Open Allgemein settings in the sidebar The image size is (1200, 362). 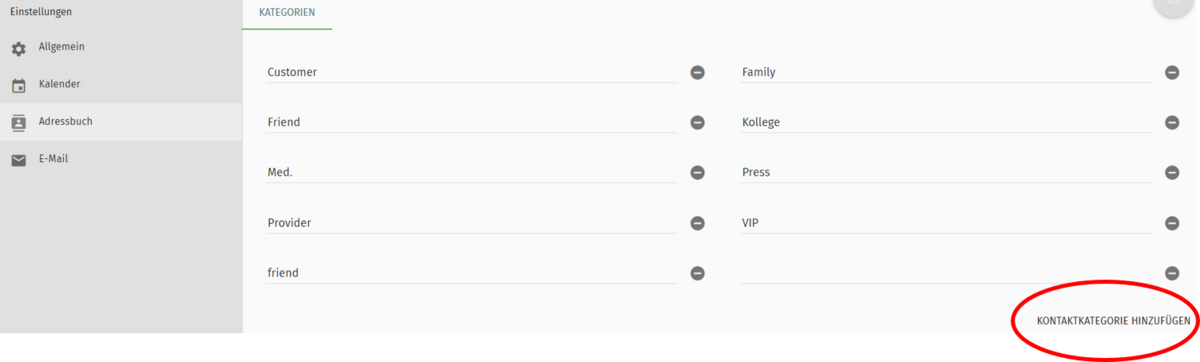(121, 48)
